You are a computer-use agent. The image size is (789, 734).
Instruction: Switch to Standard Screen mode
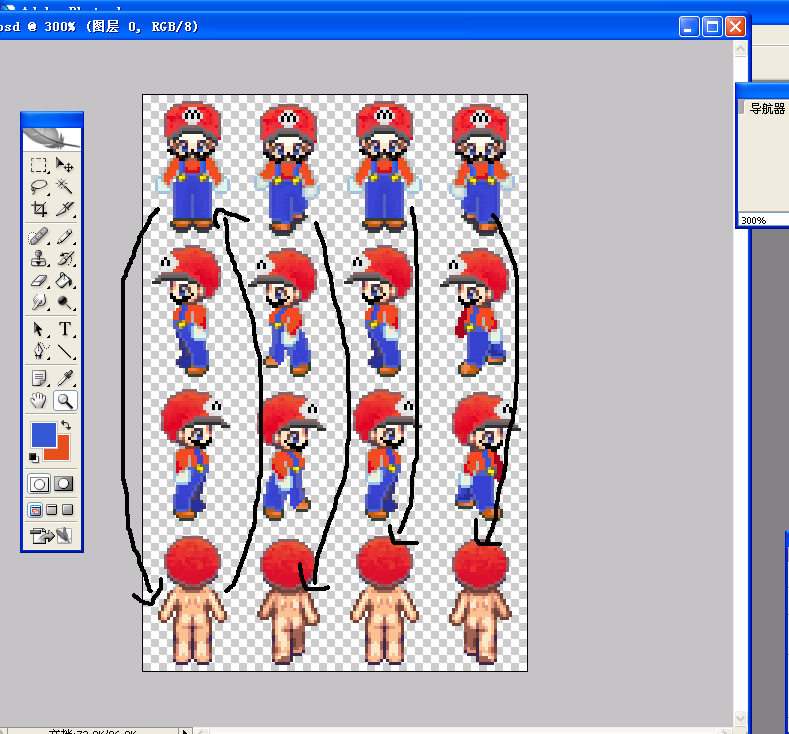click(x=35, y=510)
